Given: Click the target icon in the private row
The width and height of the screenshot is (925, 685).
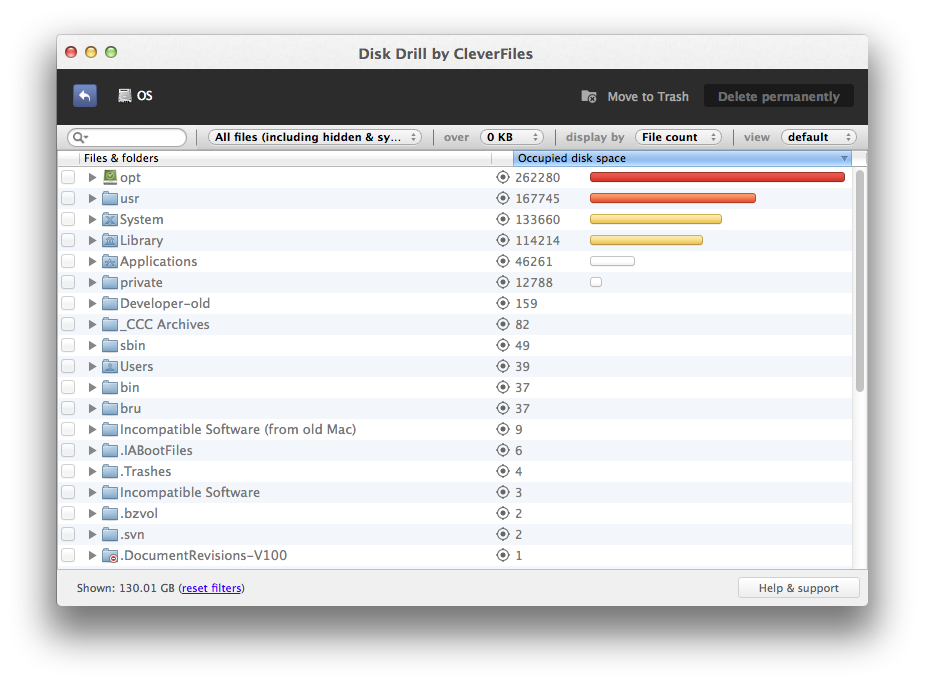Looking at the screenshot, I should pyautogui.click(x=503, y=282).
